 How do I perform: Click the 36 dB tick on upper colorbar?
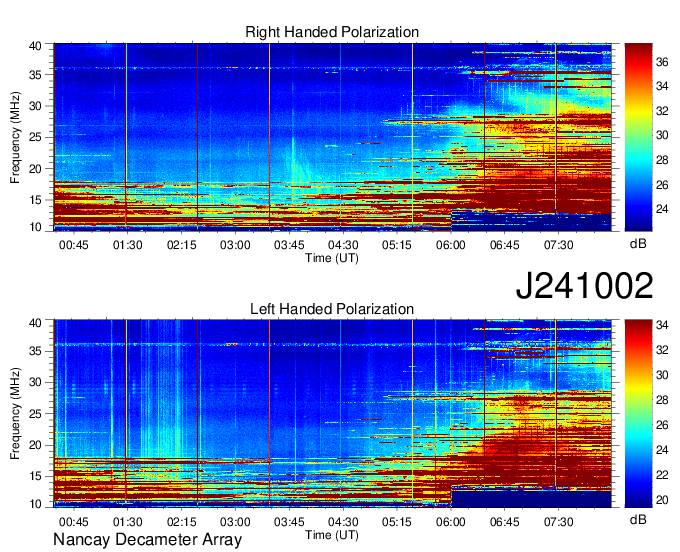(x=662, y=62)
